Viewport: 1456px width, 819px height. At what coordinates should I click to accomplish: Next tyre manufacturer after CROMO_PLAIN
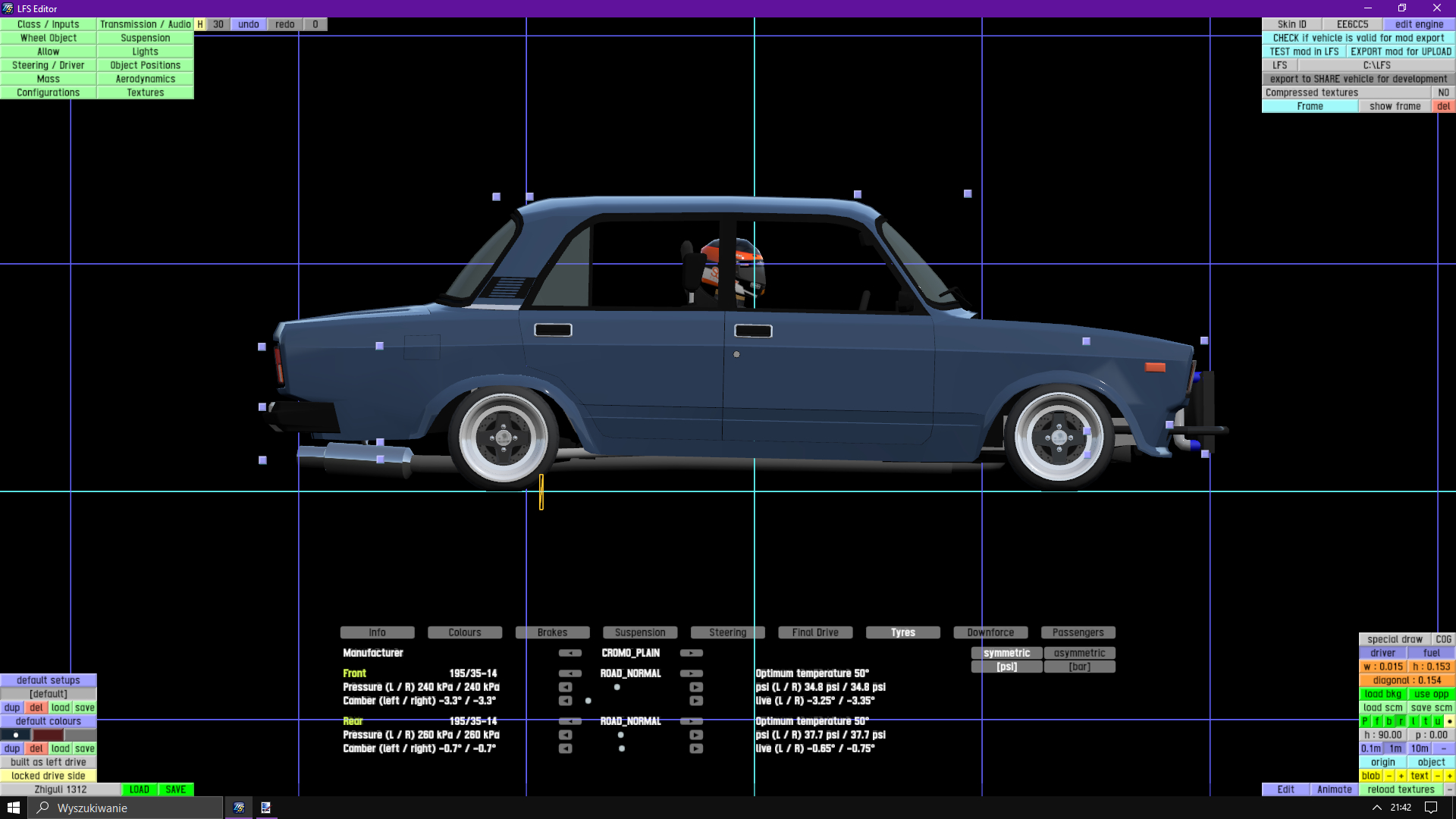coord(691,653)
